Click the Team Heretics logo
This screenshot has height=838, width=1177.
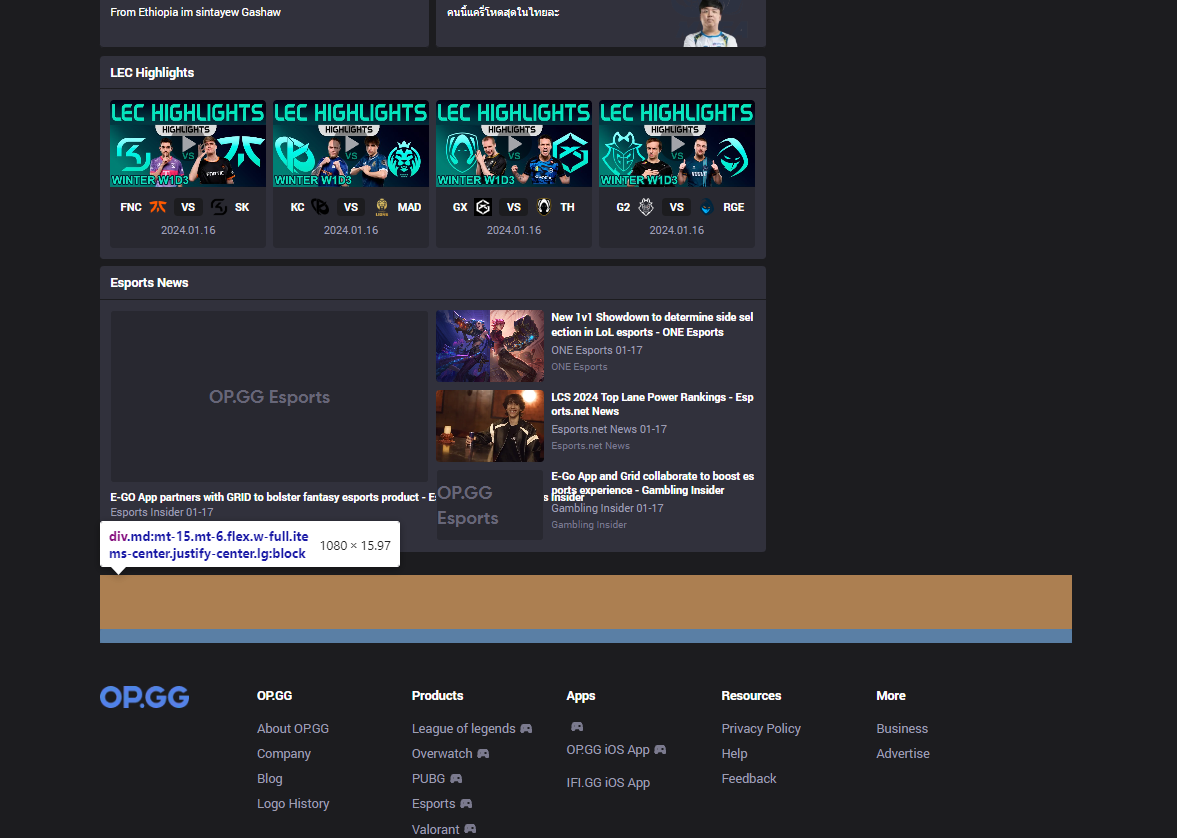(x=544, y=207)
